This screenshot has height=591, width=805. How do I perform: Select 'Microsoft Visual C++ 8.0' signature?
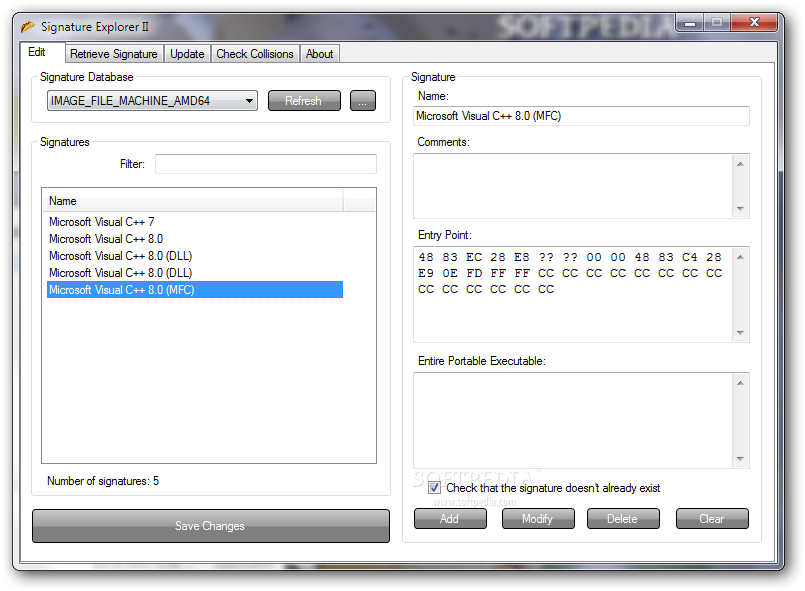[x=195, y=239]
